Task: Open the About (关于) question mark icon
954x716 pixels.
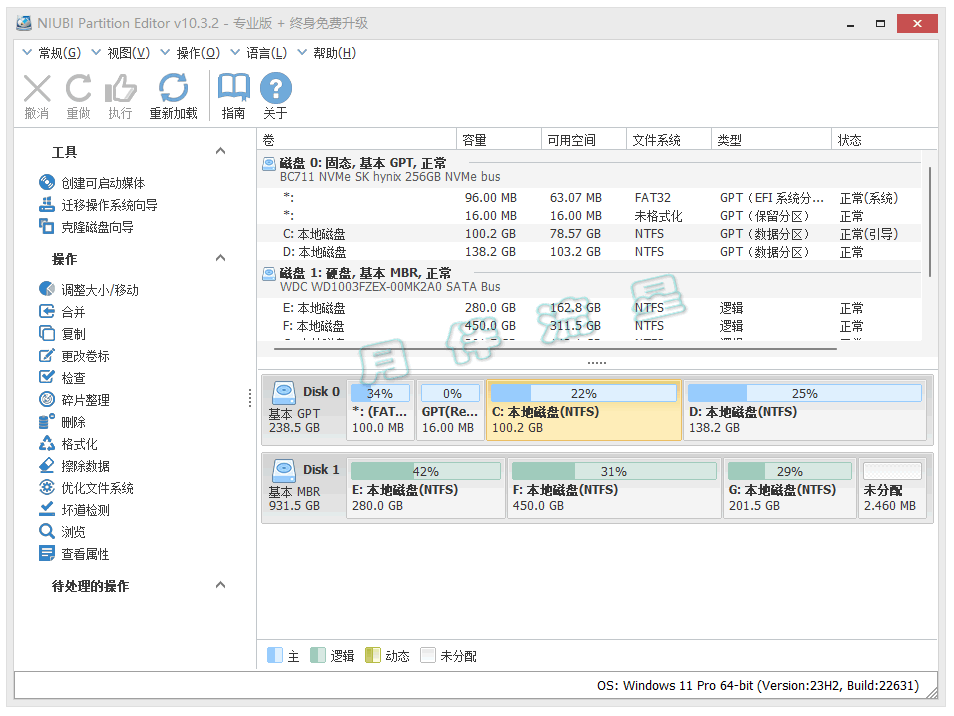Action: 276,89
